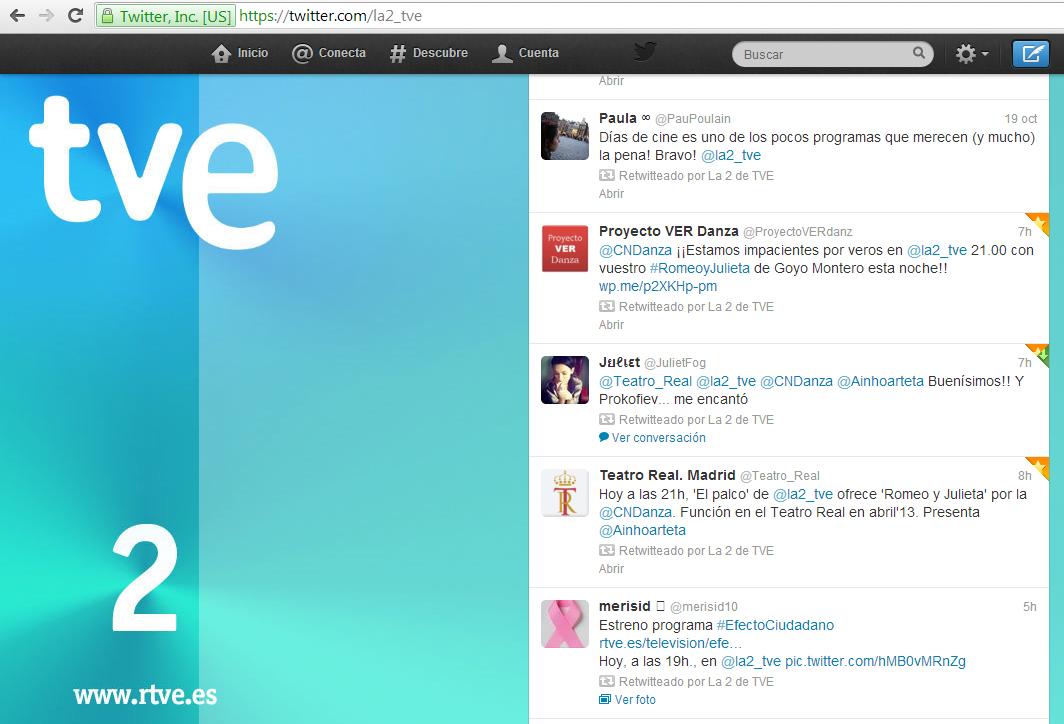Click Teatro Real Madrid avatar image

565,492
